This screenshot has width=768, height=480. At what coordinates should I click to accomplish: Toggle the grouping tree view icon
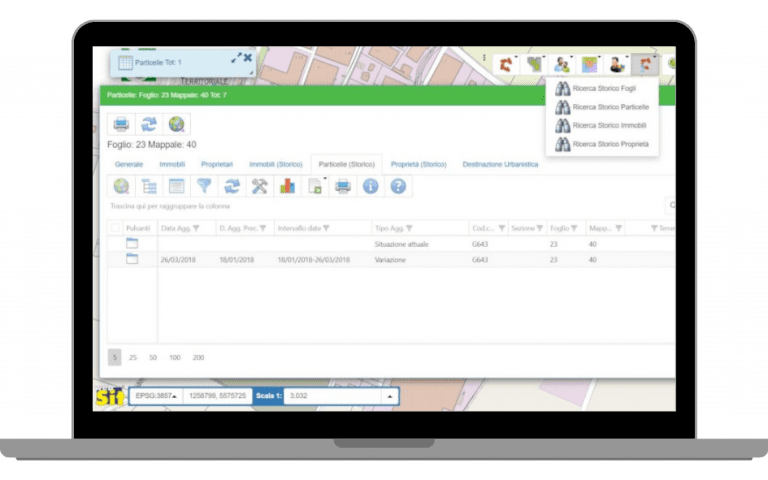[x=148, y=186]
